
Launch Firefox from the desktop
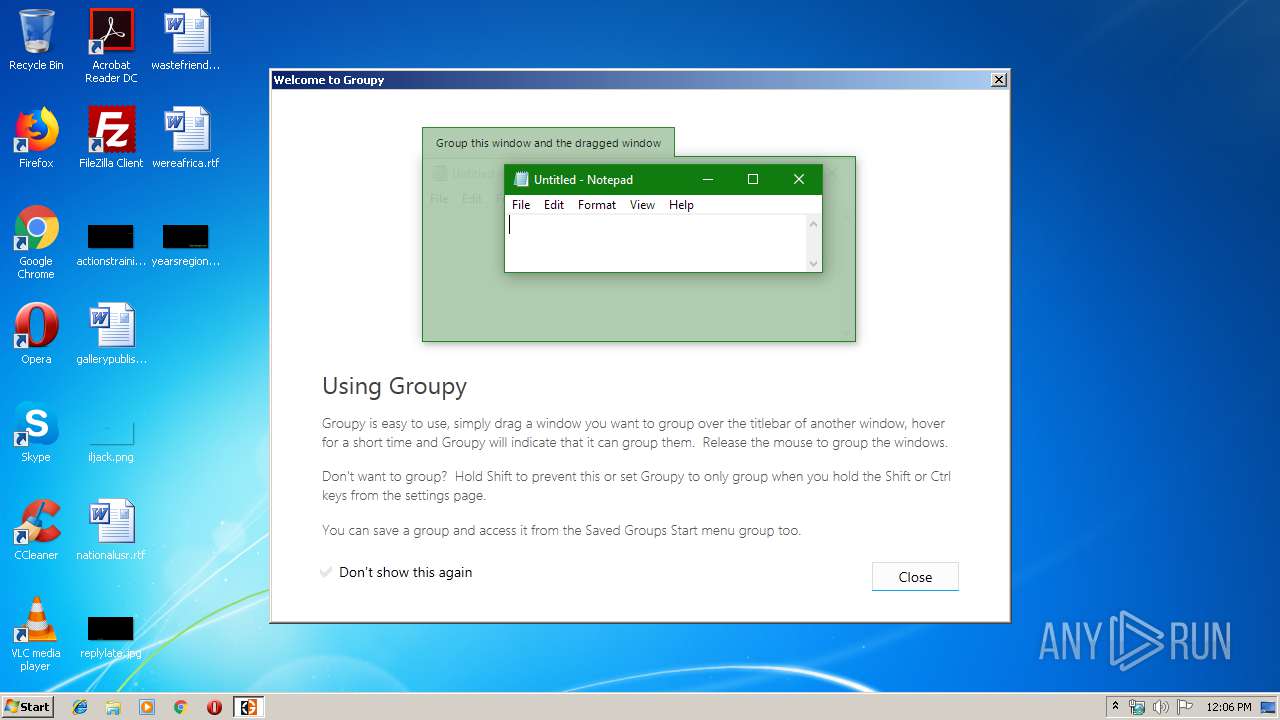[36, 138]
